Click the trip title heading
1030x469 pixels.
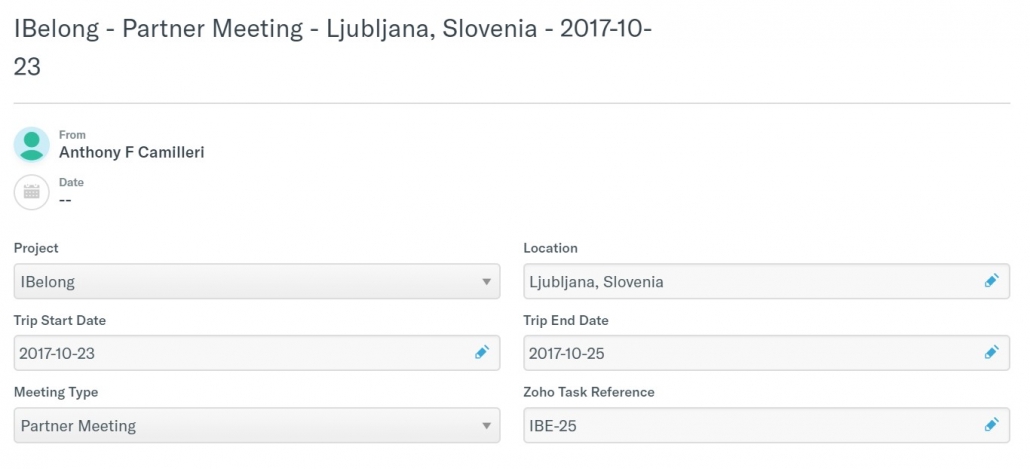click(x=332, y=48)
